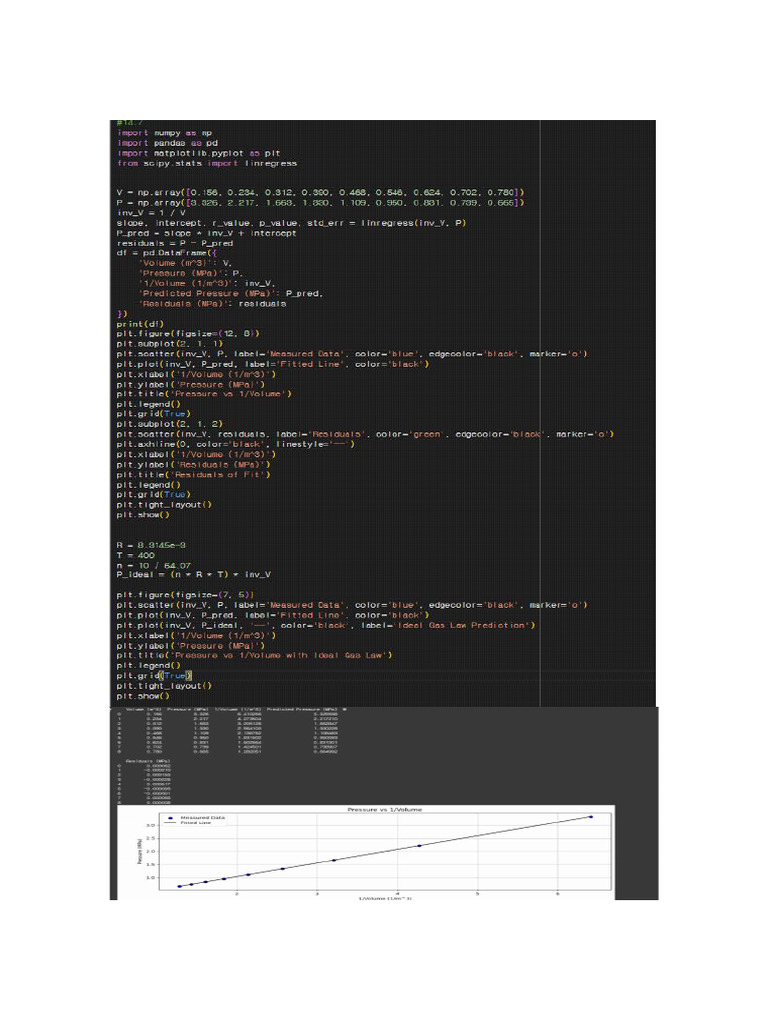Click 'P_ideal = (n * R * T) * inv_V' line
This screenshot has height=1024, width=768.
(x=193, y=575)
